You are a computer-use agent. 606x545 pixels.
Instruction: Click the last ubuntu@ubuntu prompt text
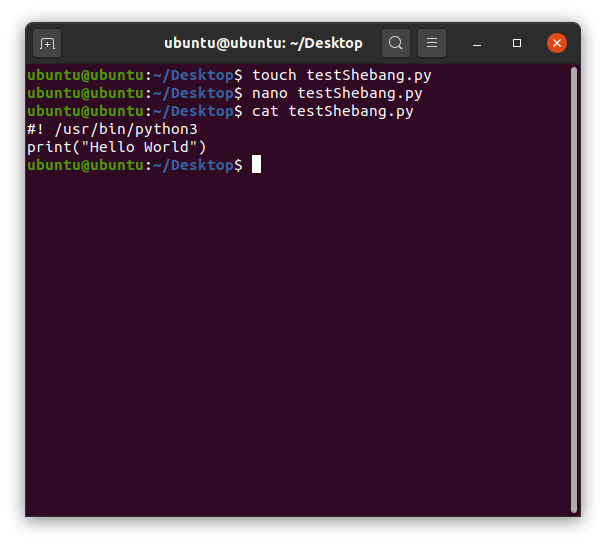(85, 165)
